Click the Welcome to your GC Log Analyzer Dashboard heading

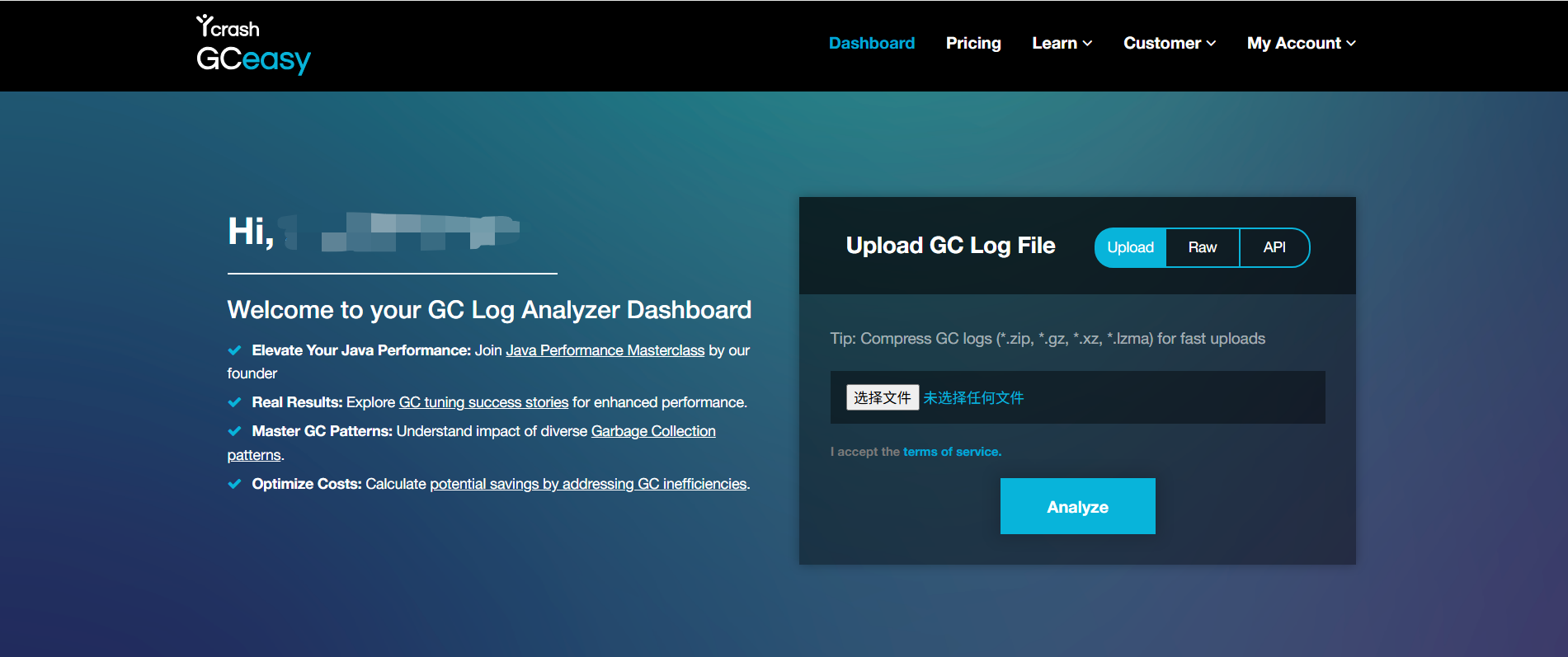pyautogui.click(x=489, y=310)
